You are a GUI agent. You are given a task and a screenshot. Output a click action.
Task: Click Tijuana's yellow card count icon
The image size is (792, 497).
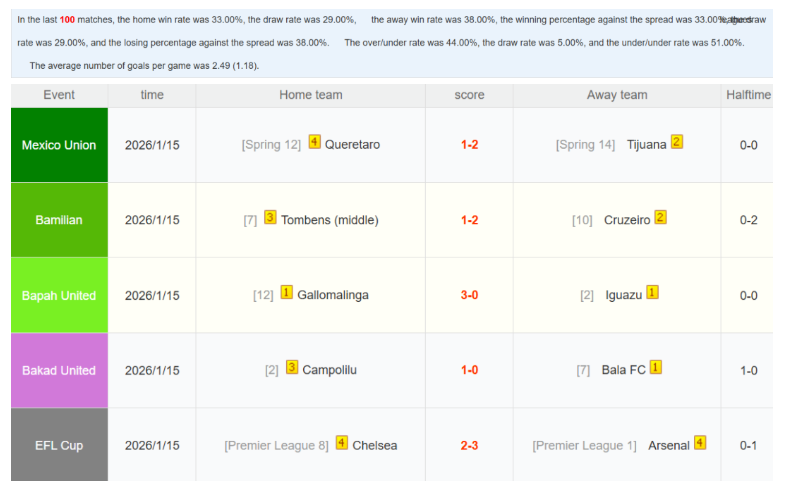tap(677, 142)
